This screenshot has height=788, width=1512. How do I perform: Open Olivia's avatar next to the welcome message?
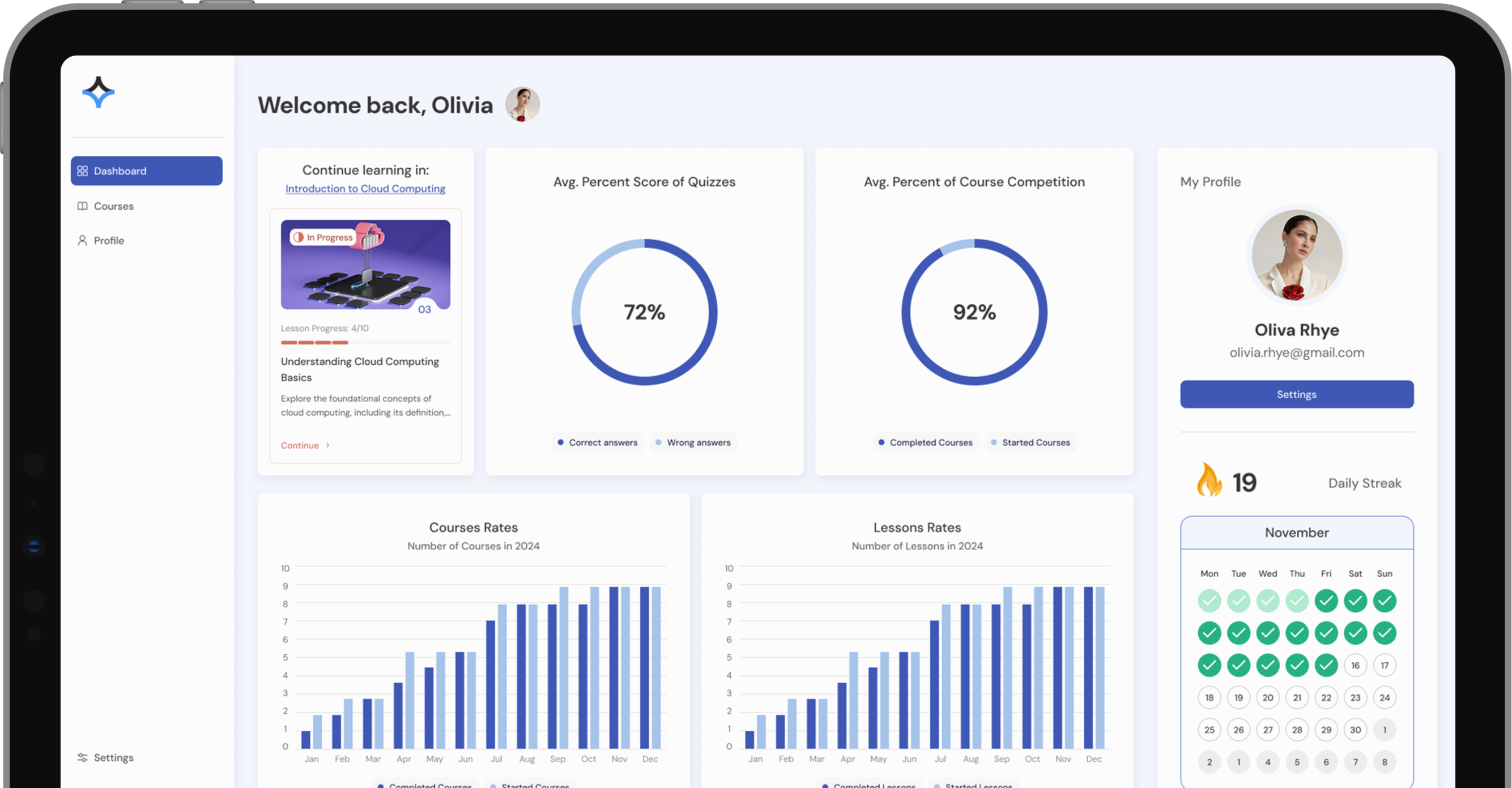pos(522,104)
